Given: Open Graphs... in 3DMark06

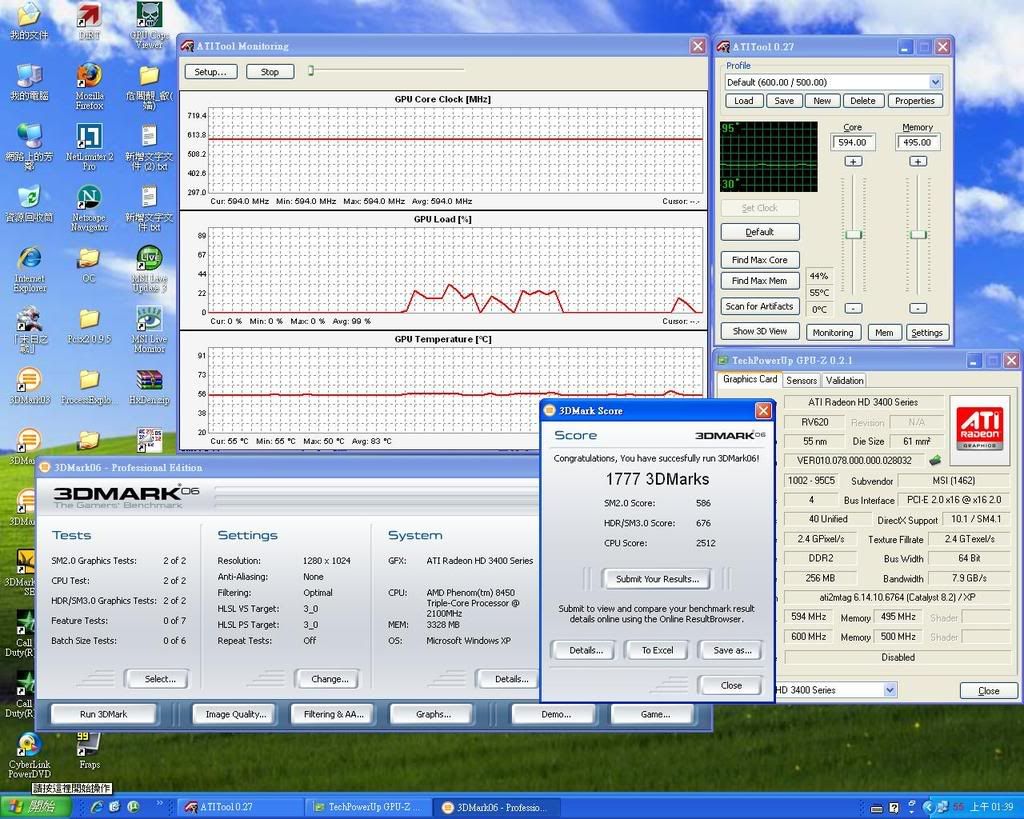Looking at the screenshot, I should tap(433, 714).
